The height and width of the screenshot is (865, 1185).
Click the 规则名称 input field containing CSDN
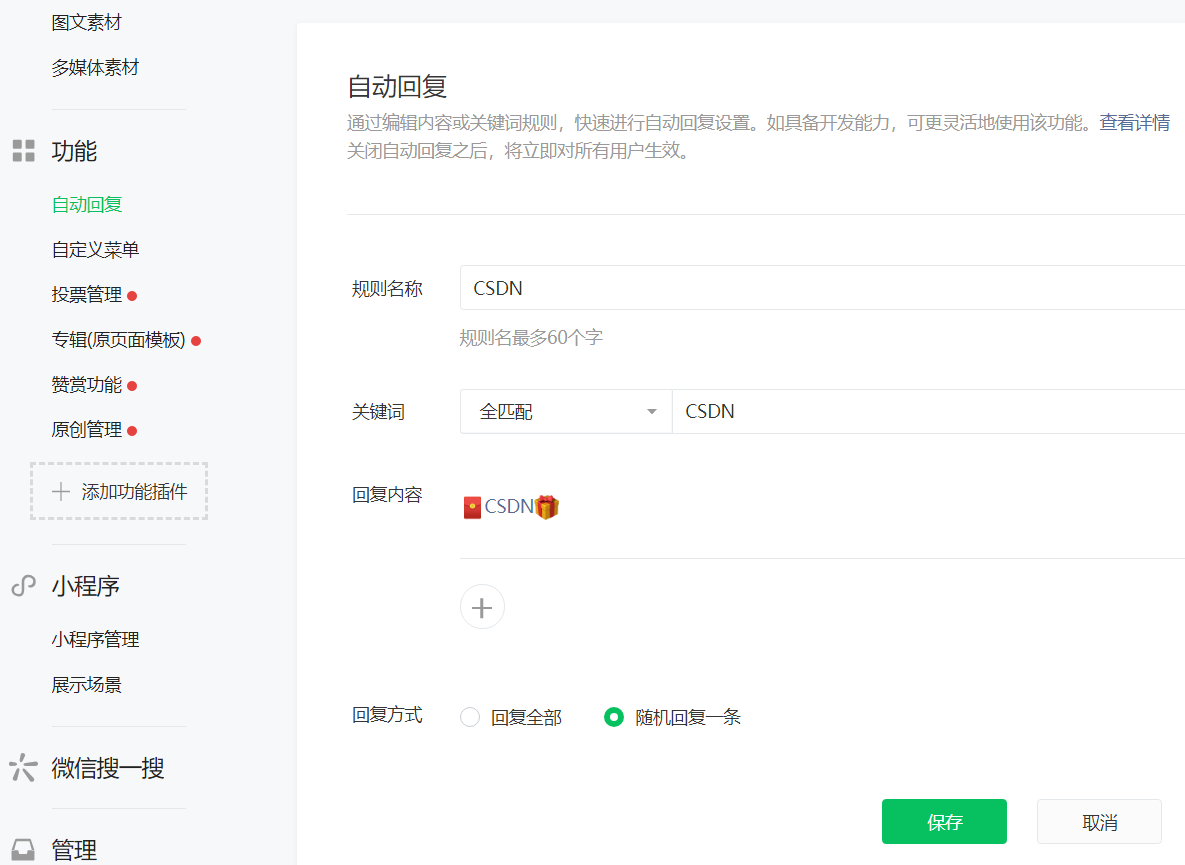click(x=822, y=288)
